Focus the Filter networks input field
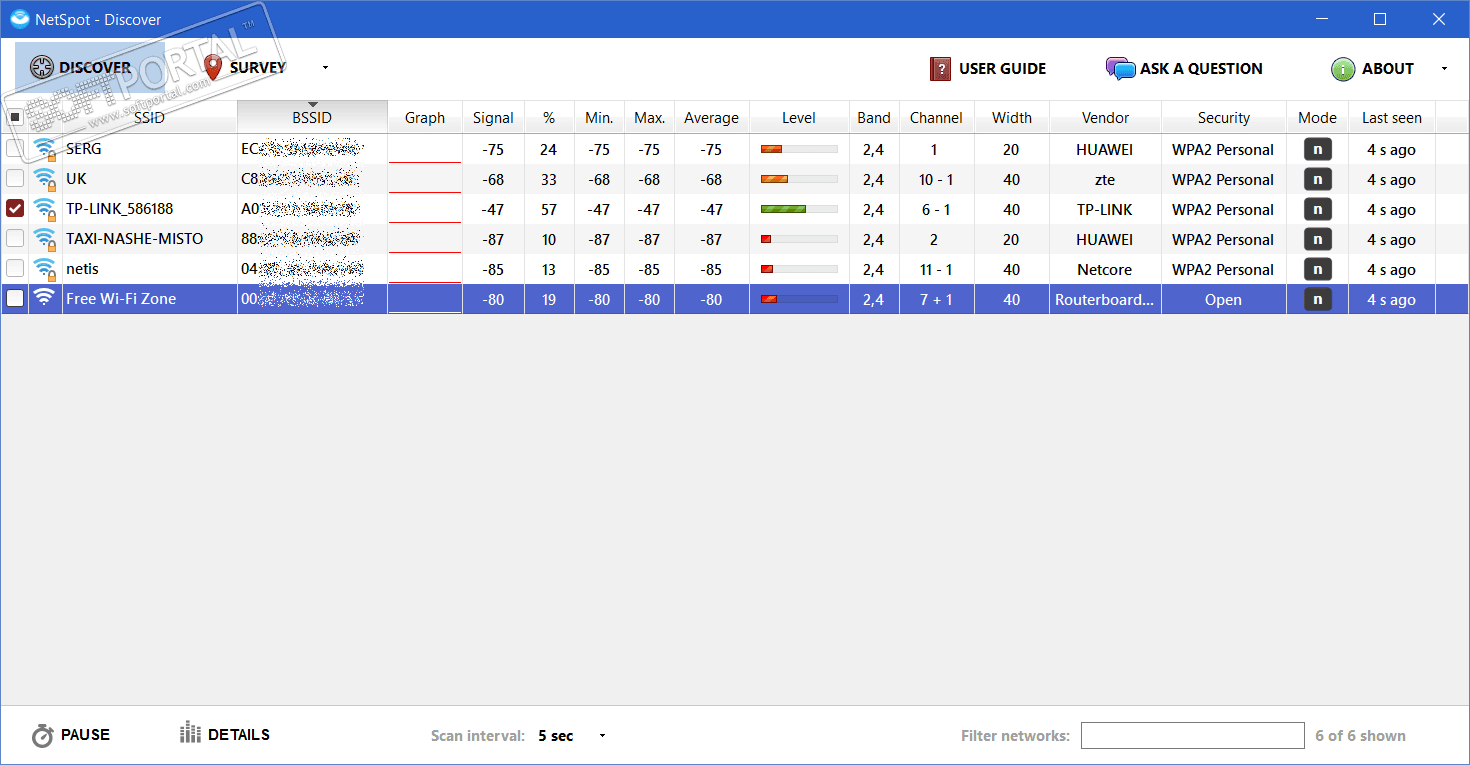 pyautogui.click(x=1192, y=736)
